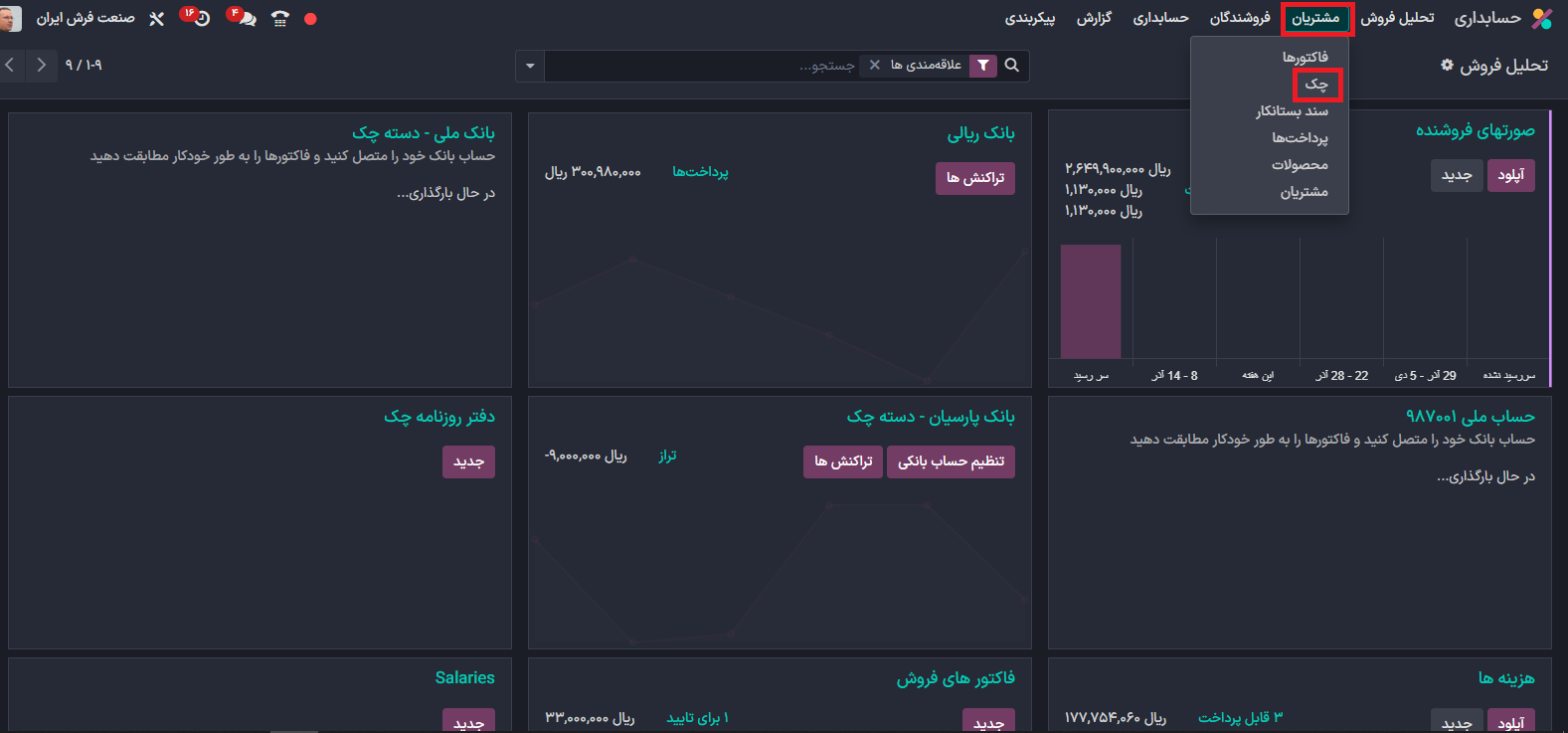
Task: Open the VoIP phone icon
Action: 280,19
